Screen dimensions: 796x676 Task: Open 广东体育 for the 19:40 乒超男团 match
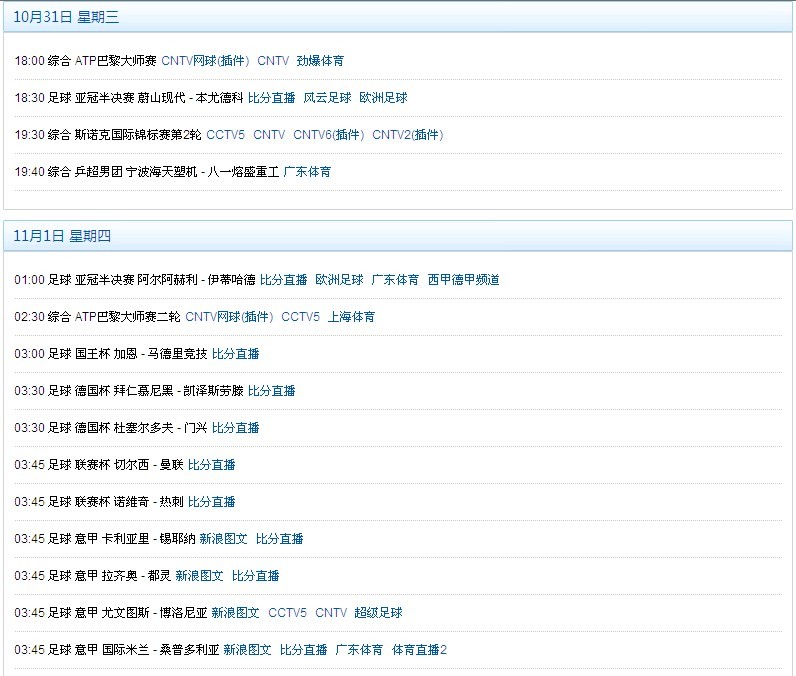308,172
